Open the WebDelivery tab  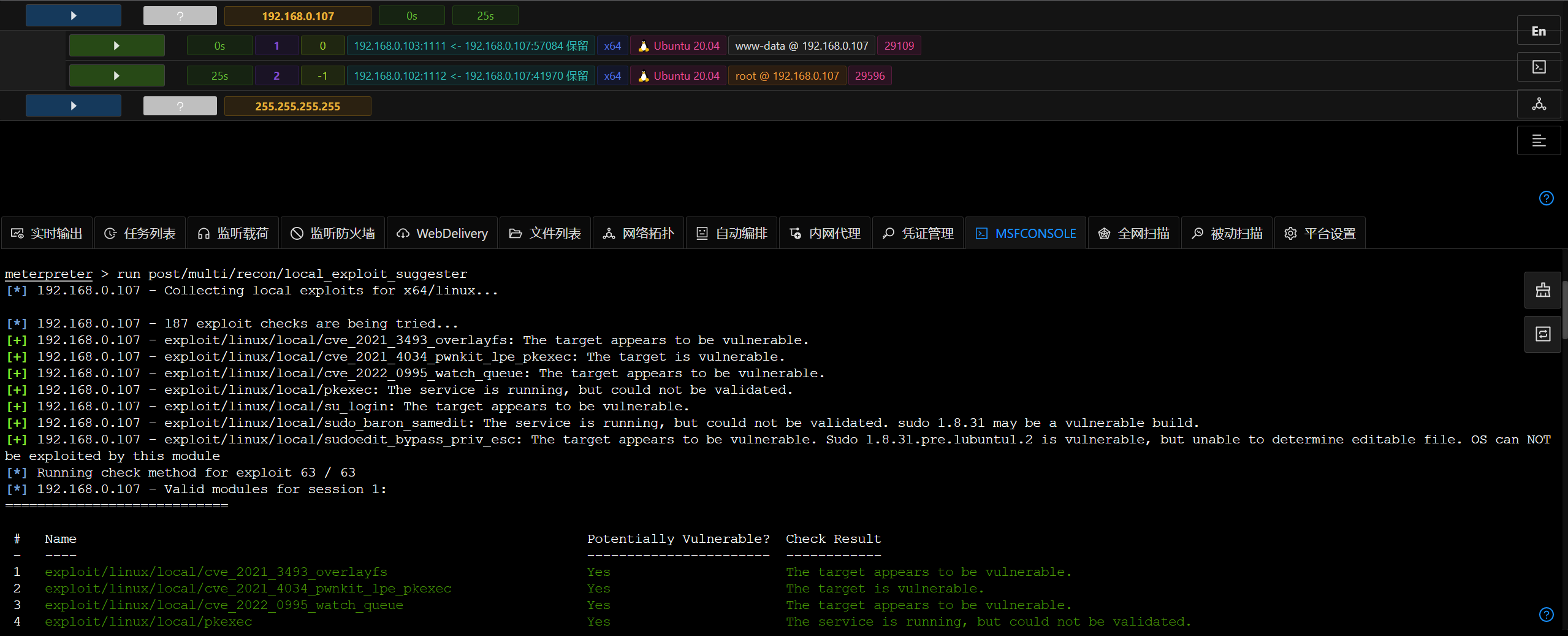[x=442, y=233]
